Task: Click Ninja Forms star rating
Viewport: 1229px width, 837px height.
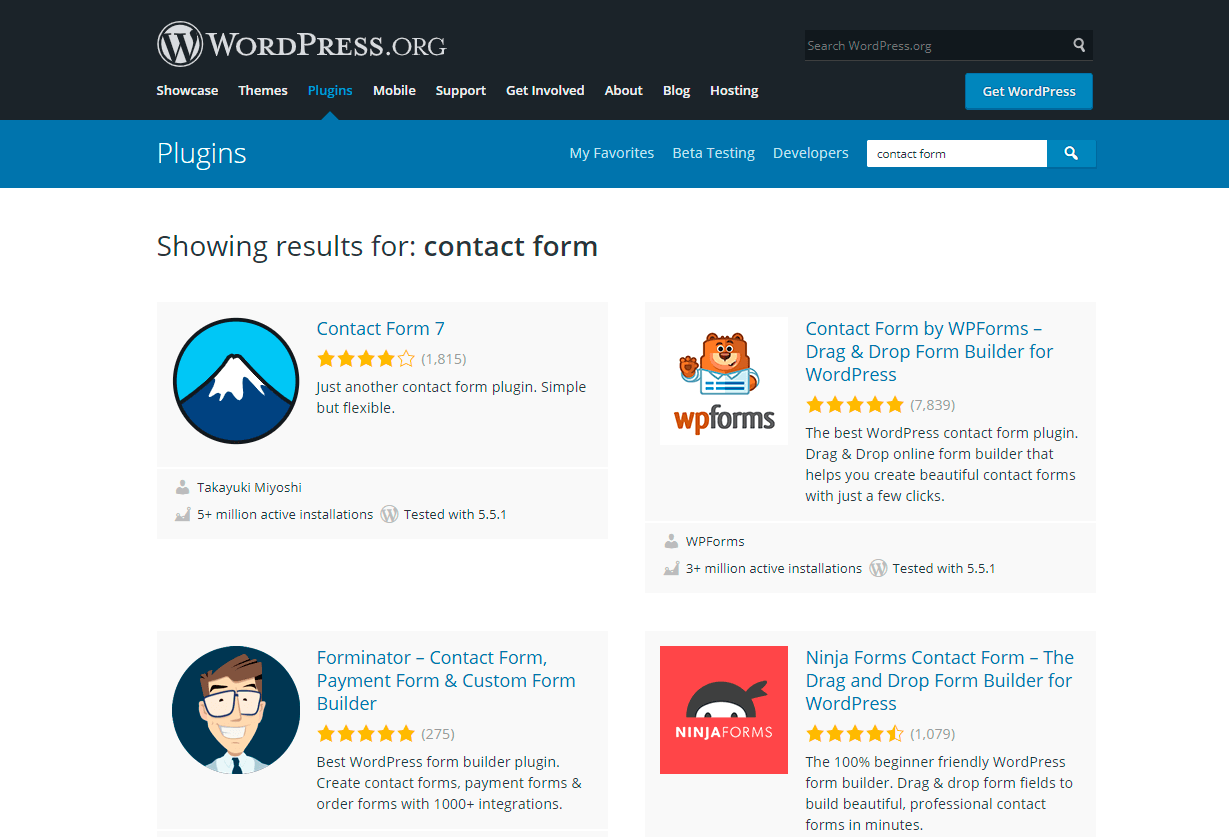Action: [x=855, y=734]
